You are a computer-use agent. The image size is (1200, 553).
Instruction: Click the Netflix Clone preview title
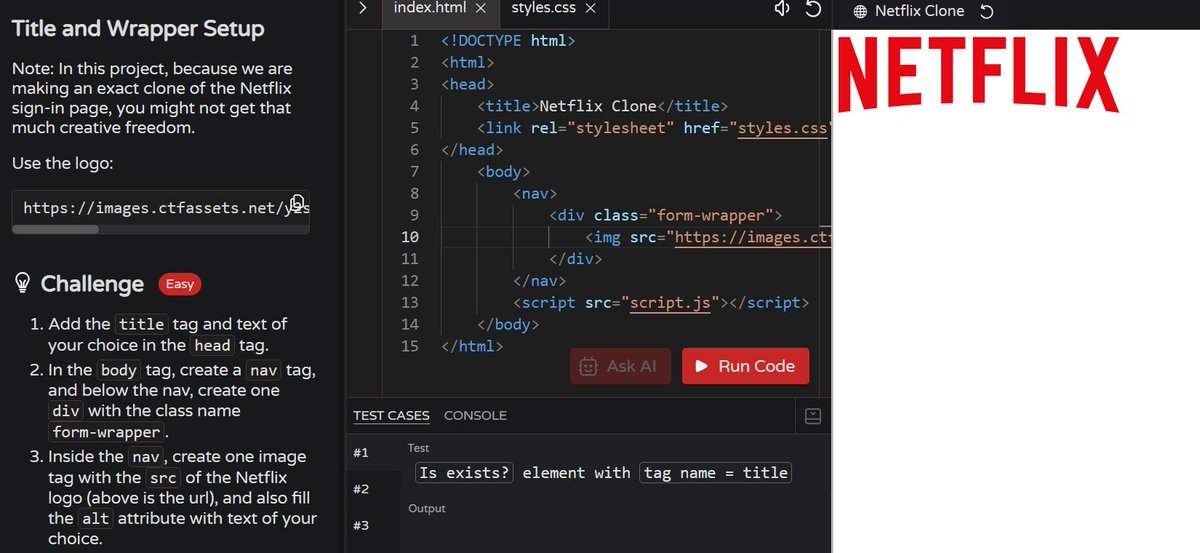coord(919,11)
